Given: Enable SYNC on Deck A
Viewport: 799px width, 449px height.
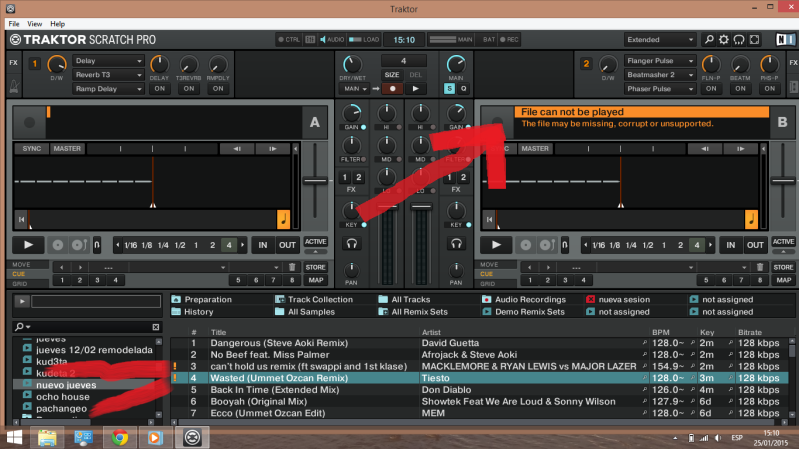Looking at the screenshot, I should [x=32, y=148].
